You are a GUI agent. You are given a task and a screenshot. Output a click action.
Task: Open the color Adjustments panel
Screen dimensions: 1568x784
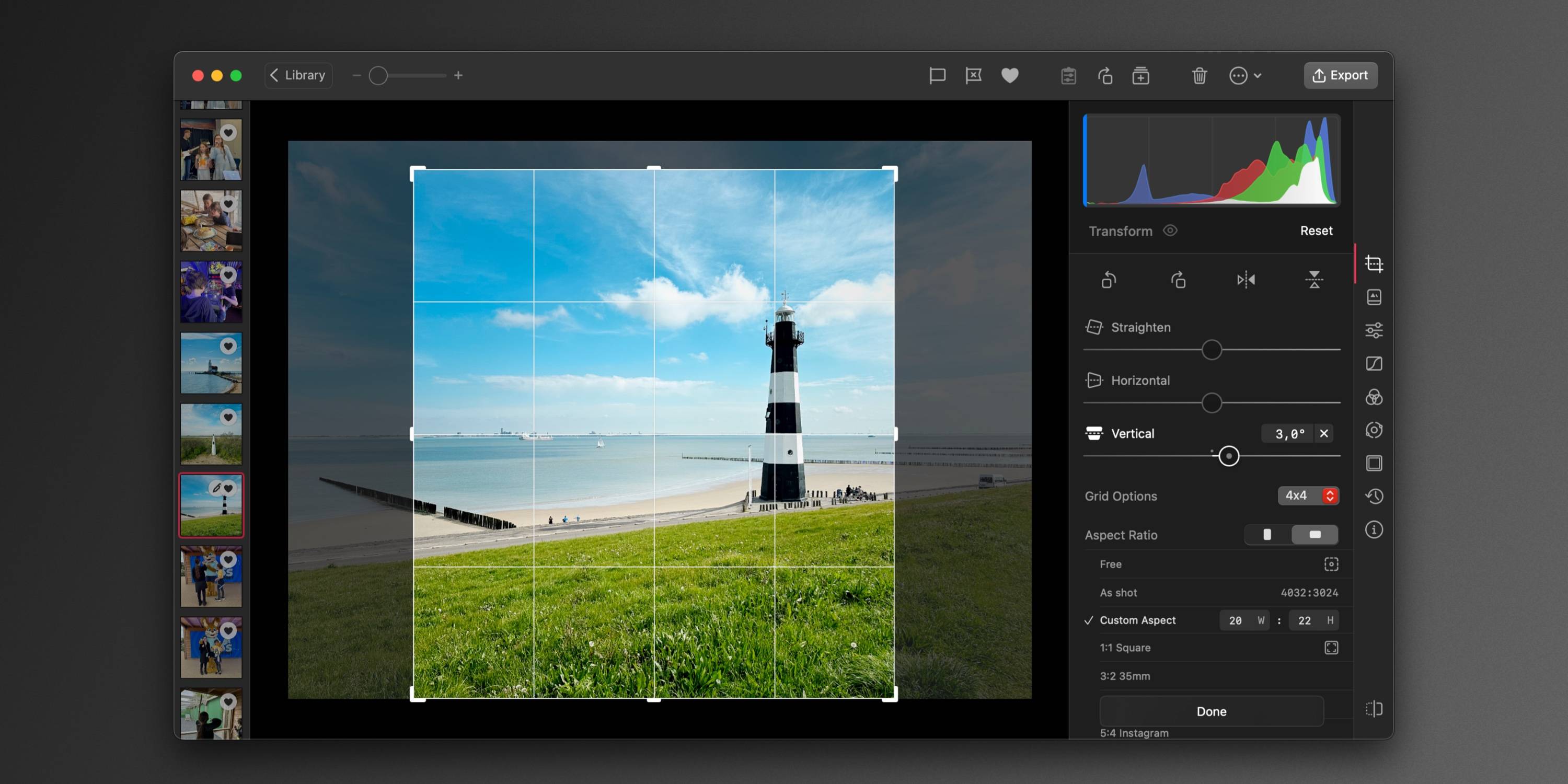(x=1375, y=330)
